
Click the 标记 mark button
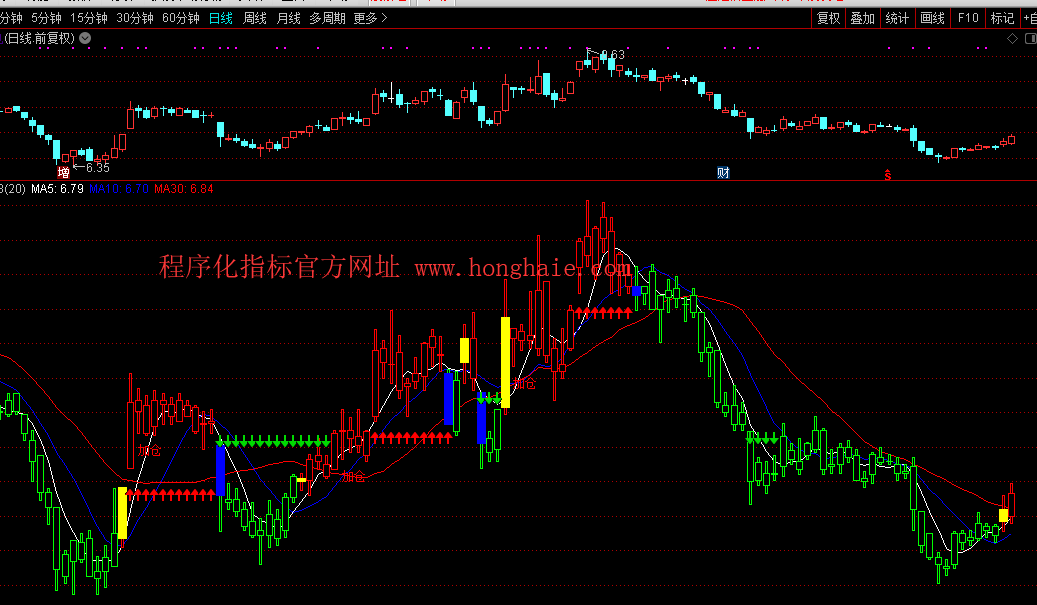(1002, 18)
